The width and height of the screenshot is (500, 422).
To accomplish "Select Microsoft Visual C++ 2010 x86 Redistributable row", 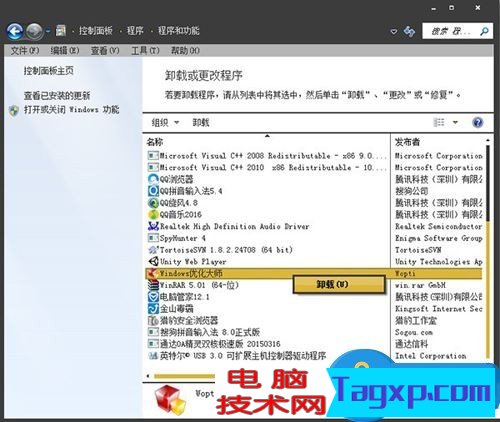I will click(x=267, y=167).
